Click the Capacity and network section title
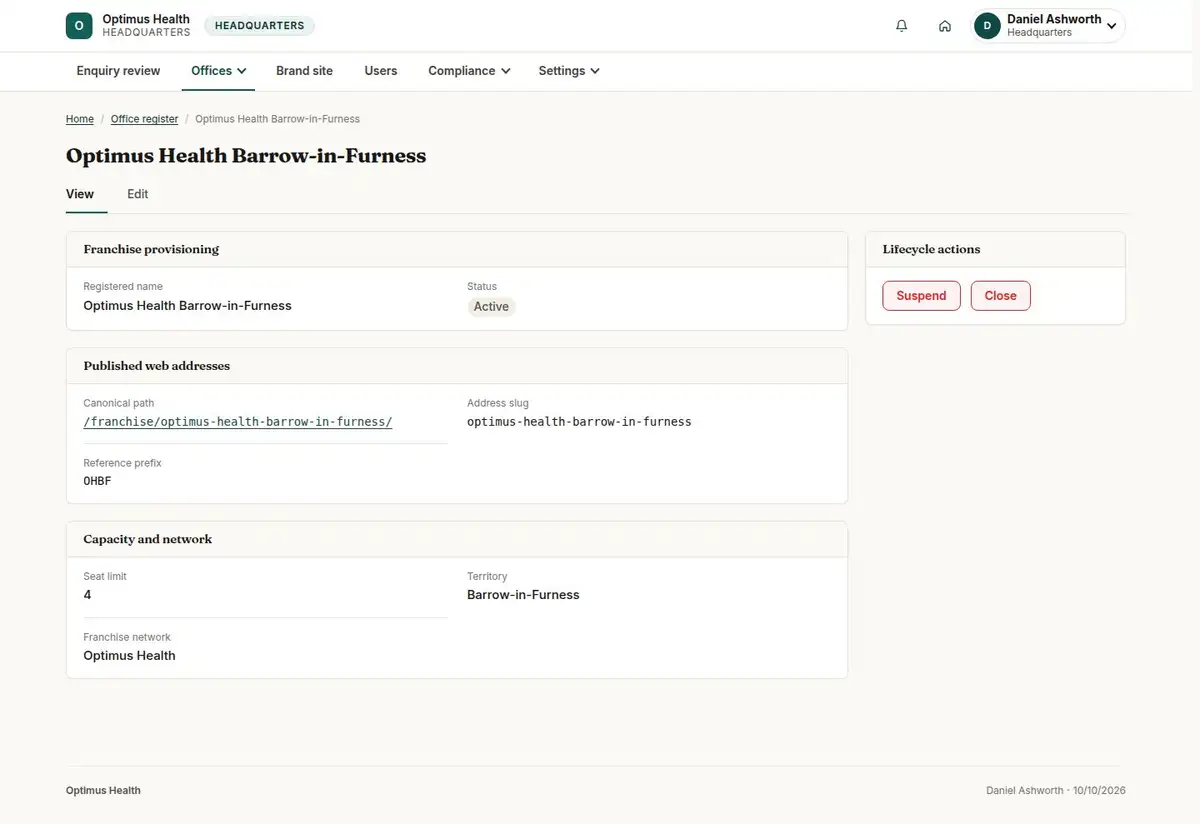The image size is (1200, 824). pyautogui.click(x=148, y=539)
